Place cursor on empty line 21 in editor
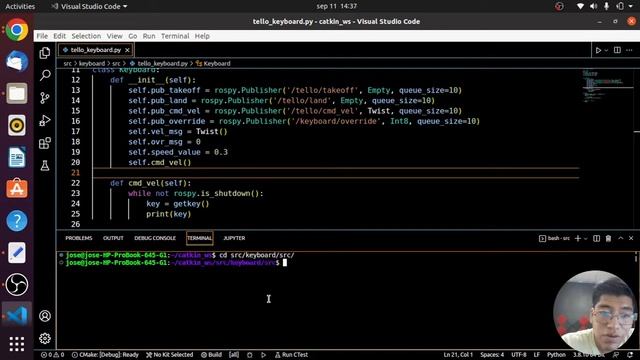 coord(336,173)
